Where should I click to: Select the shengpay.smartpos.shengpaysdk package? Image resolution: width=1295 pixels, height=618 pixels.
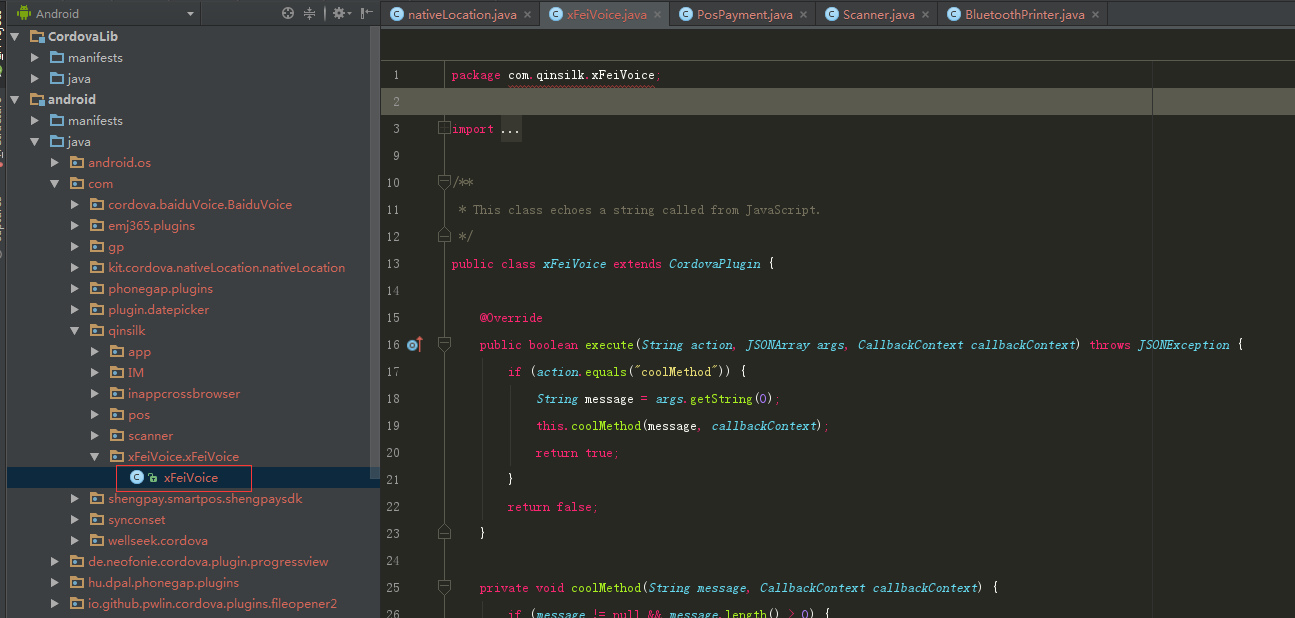205,499
